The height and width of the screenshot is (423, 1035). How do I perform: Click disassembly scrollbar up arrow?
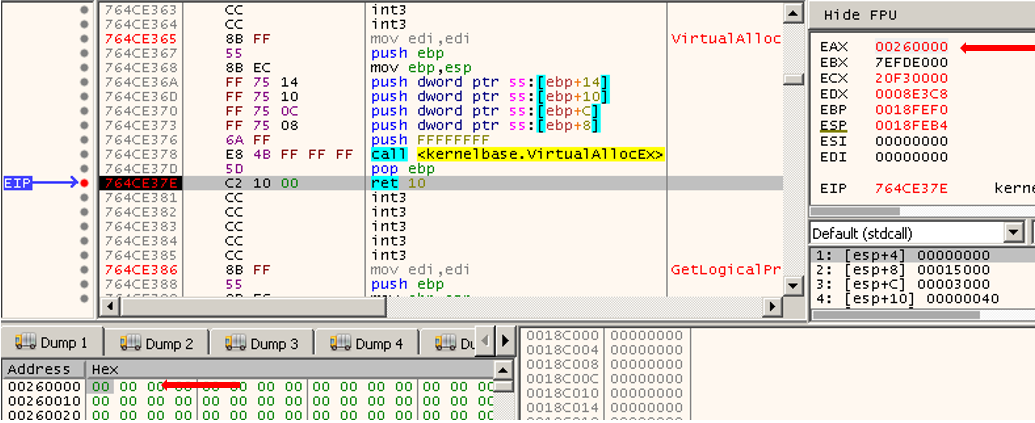(x=793, y=13)
